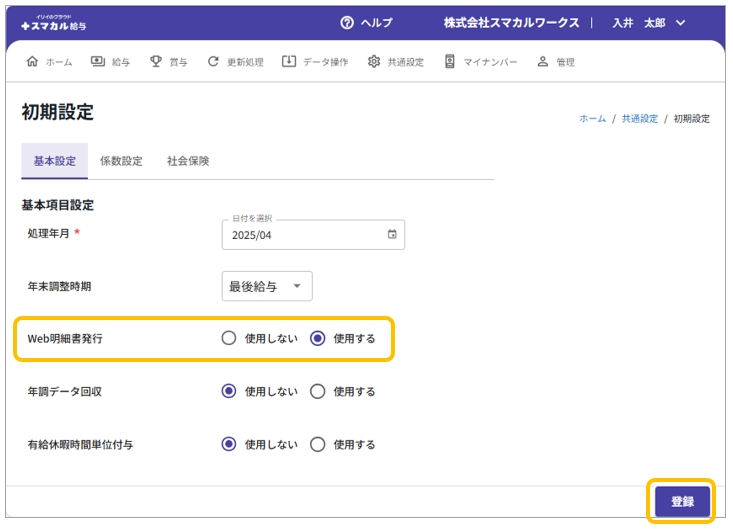Click the 管理 person icon
The image size is (733, 530).
(543, 62)
